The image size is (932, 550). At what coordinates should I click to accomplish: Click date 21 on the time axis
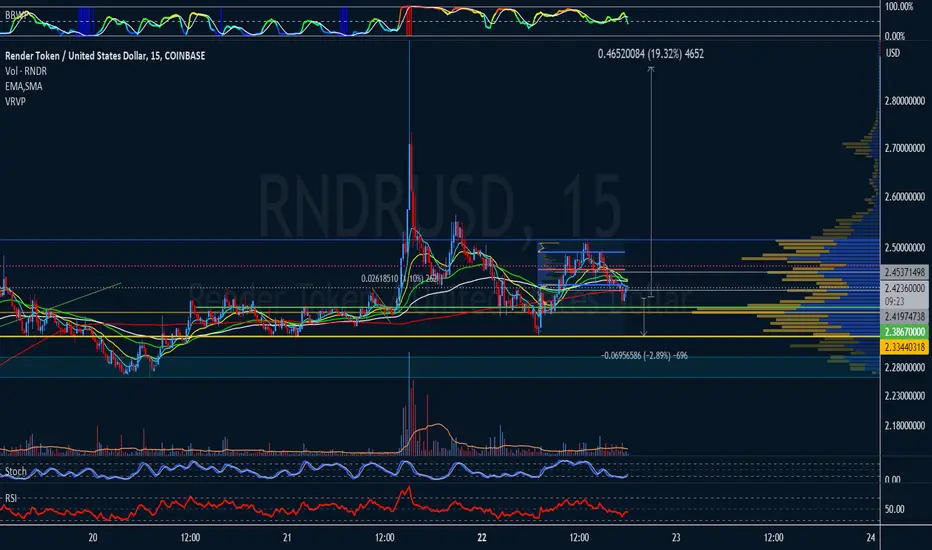(x=287, y=538)
